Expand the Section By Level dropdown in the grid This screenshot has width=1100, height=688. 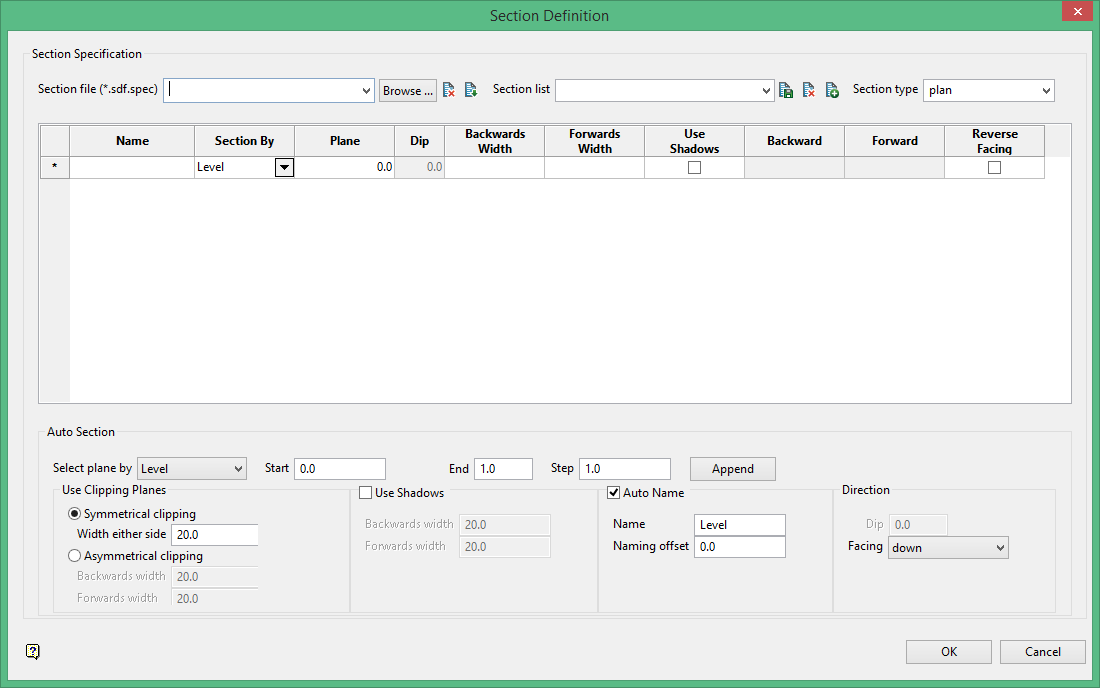coord(285,168)
